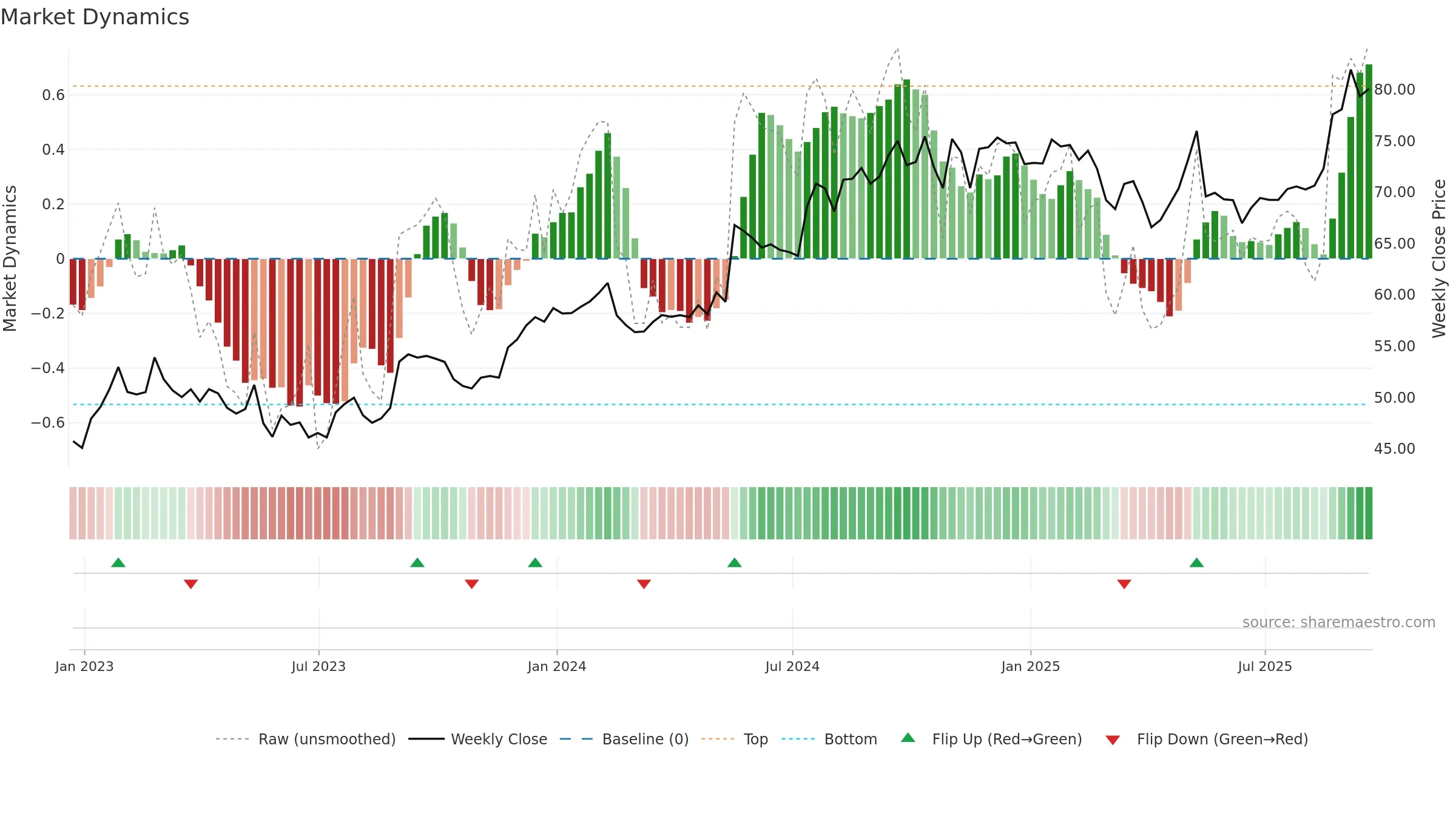Click the 75.00 price axis tick

pos(1395,141)
